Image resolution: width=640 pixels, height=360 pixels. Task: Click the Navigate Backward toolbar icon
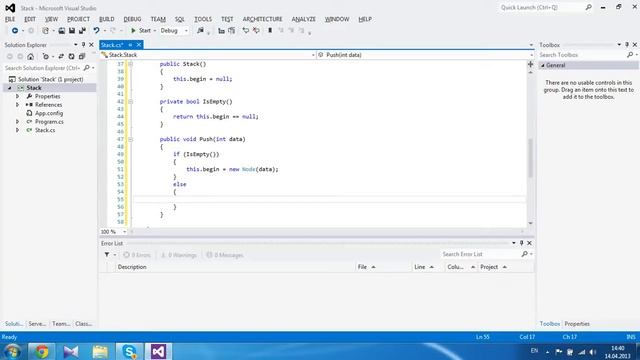(x=15, y=31)
